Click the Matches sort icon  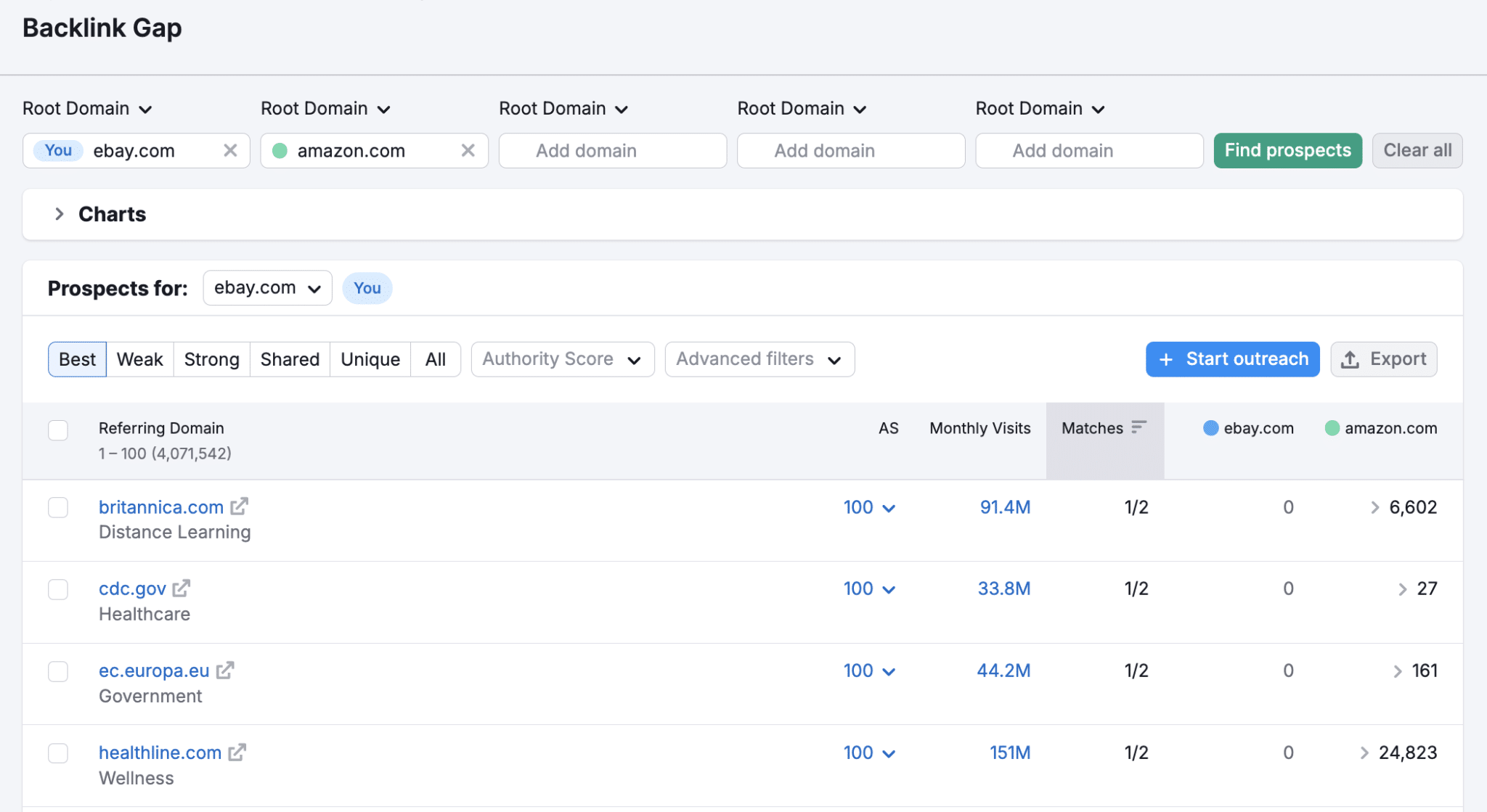[x=1139, y=427]
